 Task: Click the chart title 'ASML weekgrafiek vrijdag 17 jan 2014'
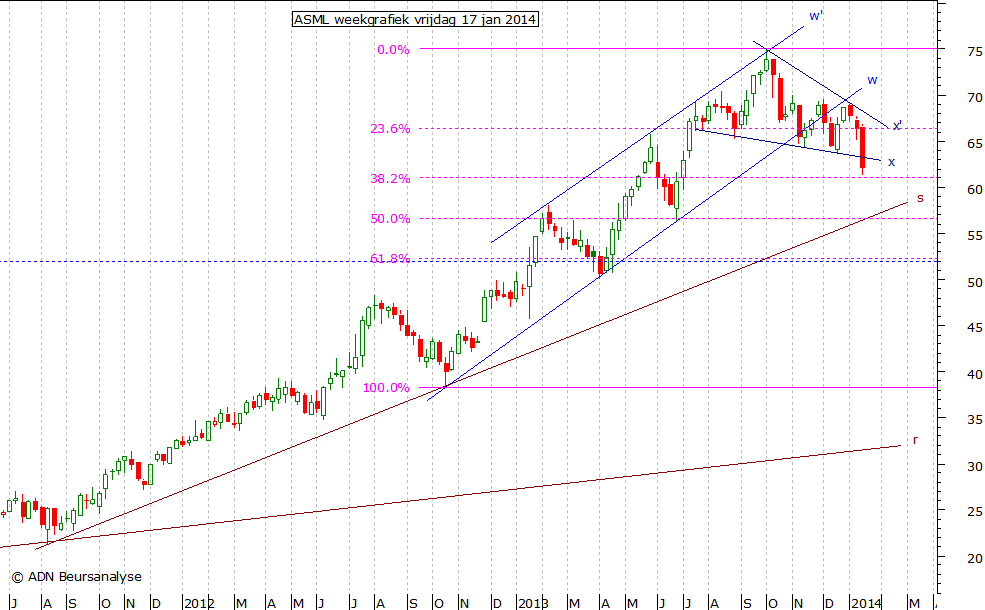click(x=415, y=19)
